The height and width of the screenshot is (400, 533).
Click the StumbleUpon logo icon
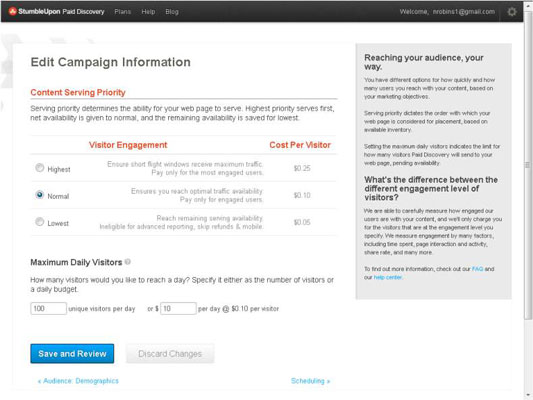13,11
